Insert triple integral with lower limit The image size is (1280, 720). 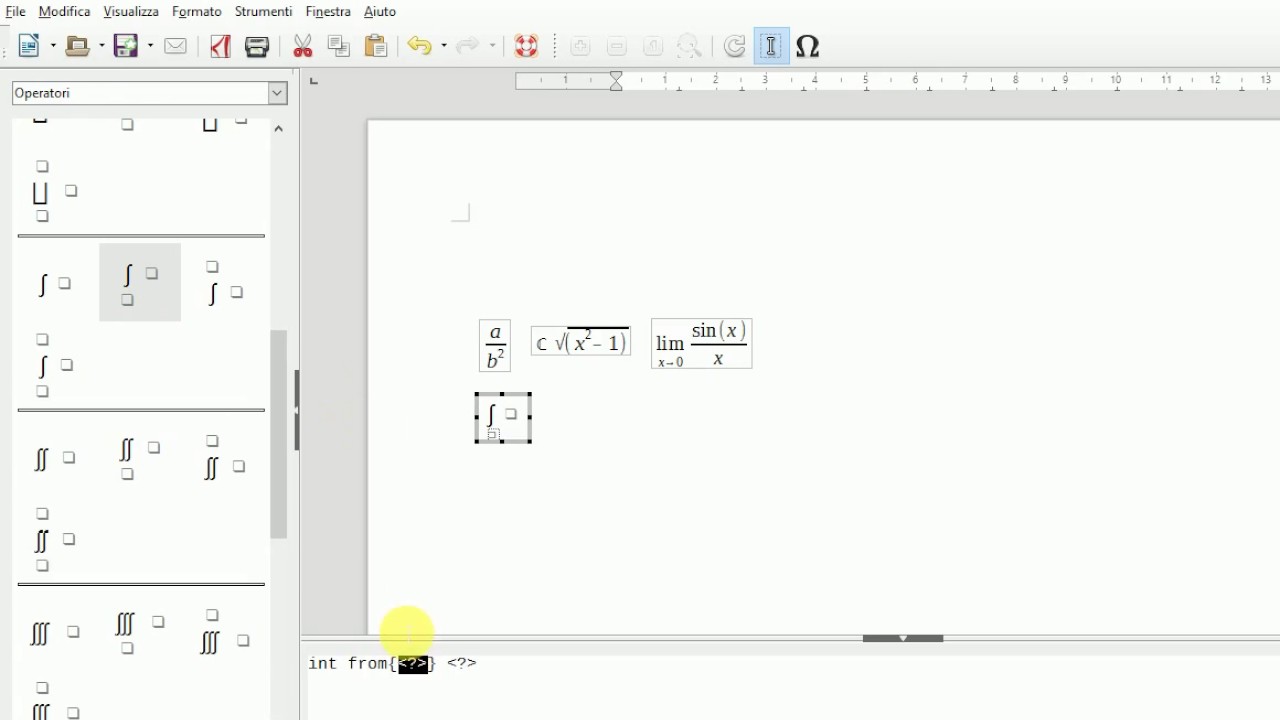[x=139, y=633]
